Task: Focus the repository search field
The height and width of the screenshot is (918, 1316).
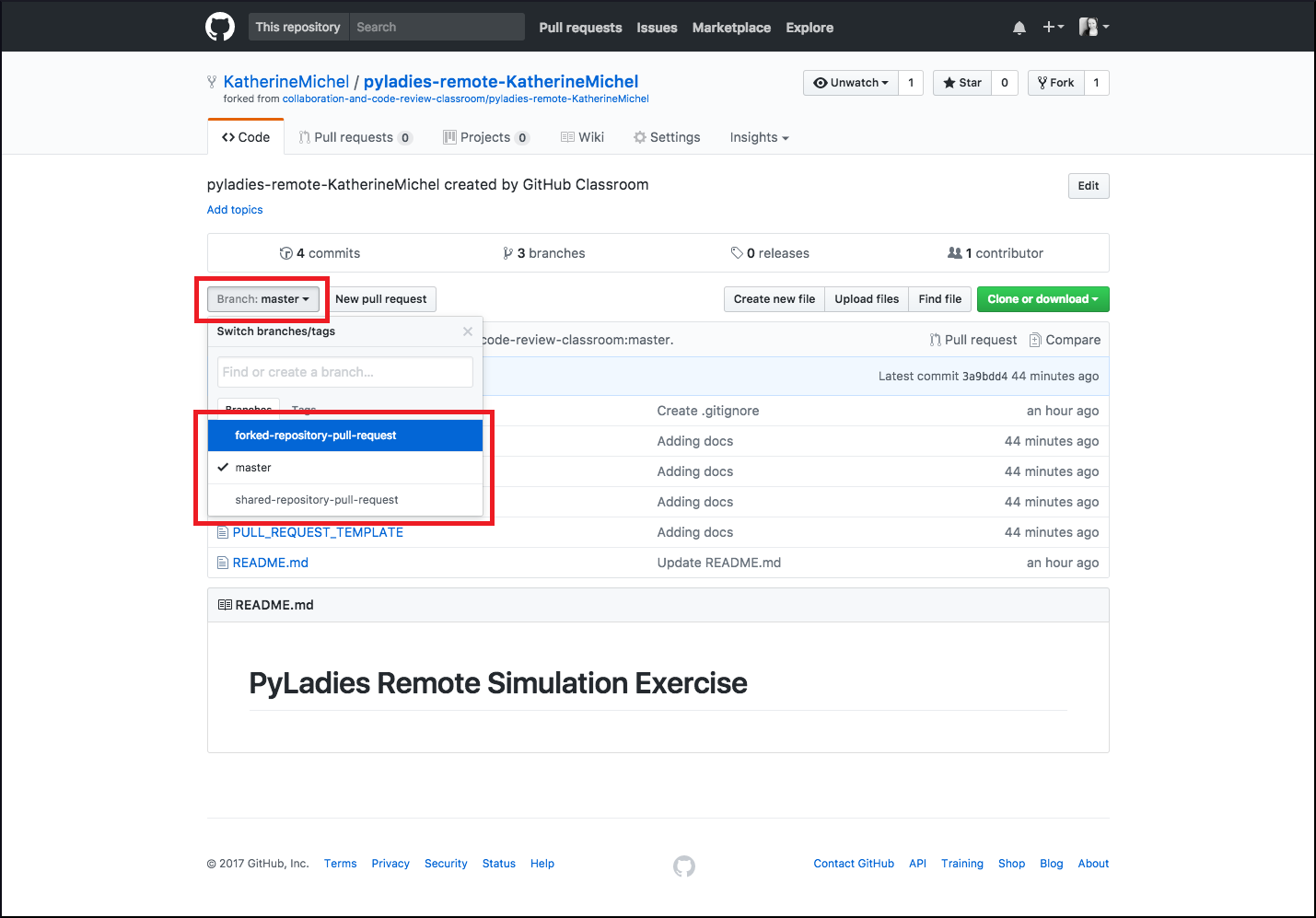Action: click(x=437, y=27)
